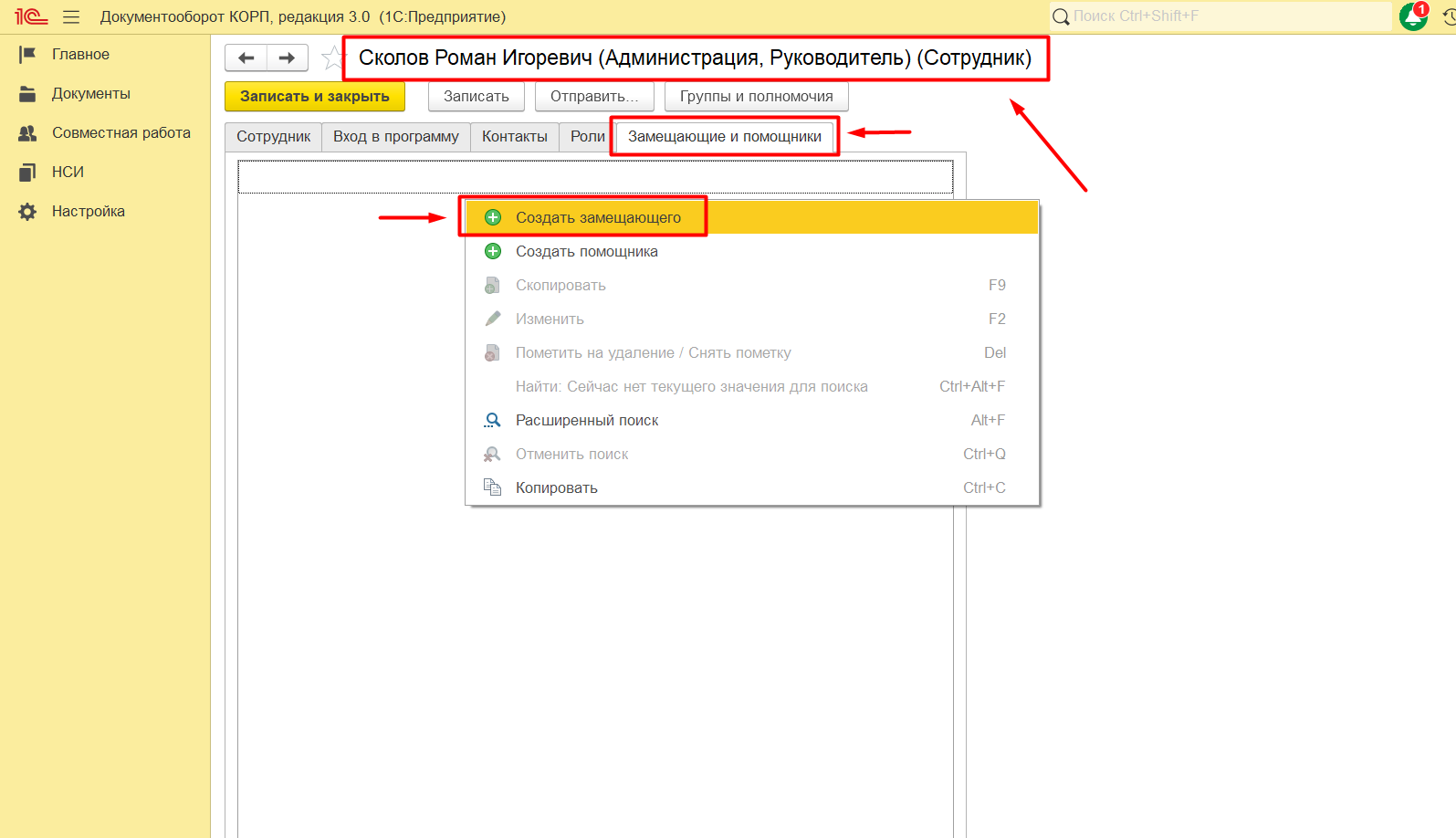The height and width of the screenshot is (838, 1456).
Task: Choose Расширенный поиск in context menu
Action: 752,420
